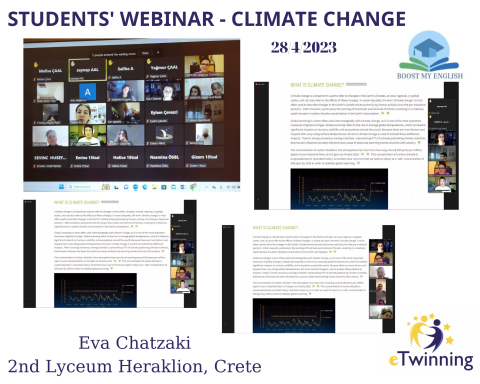Open the Windows Start menu icon
This screenshot has width=480, height=384.
pos(61,187)
